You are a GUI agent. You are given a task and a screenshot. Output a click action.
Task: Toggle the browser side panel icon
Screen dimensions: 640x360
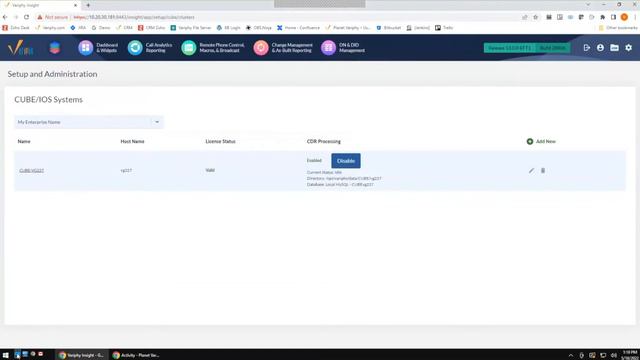613,17
